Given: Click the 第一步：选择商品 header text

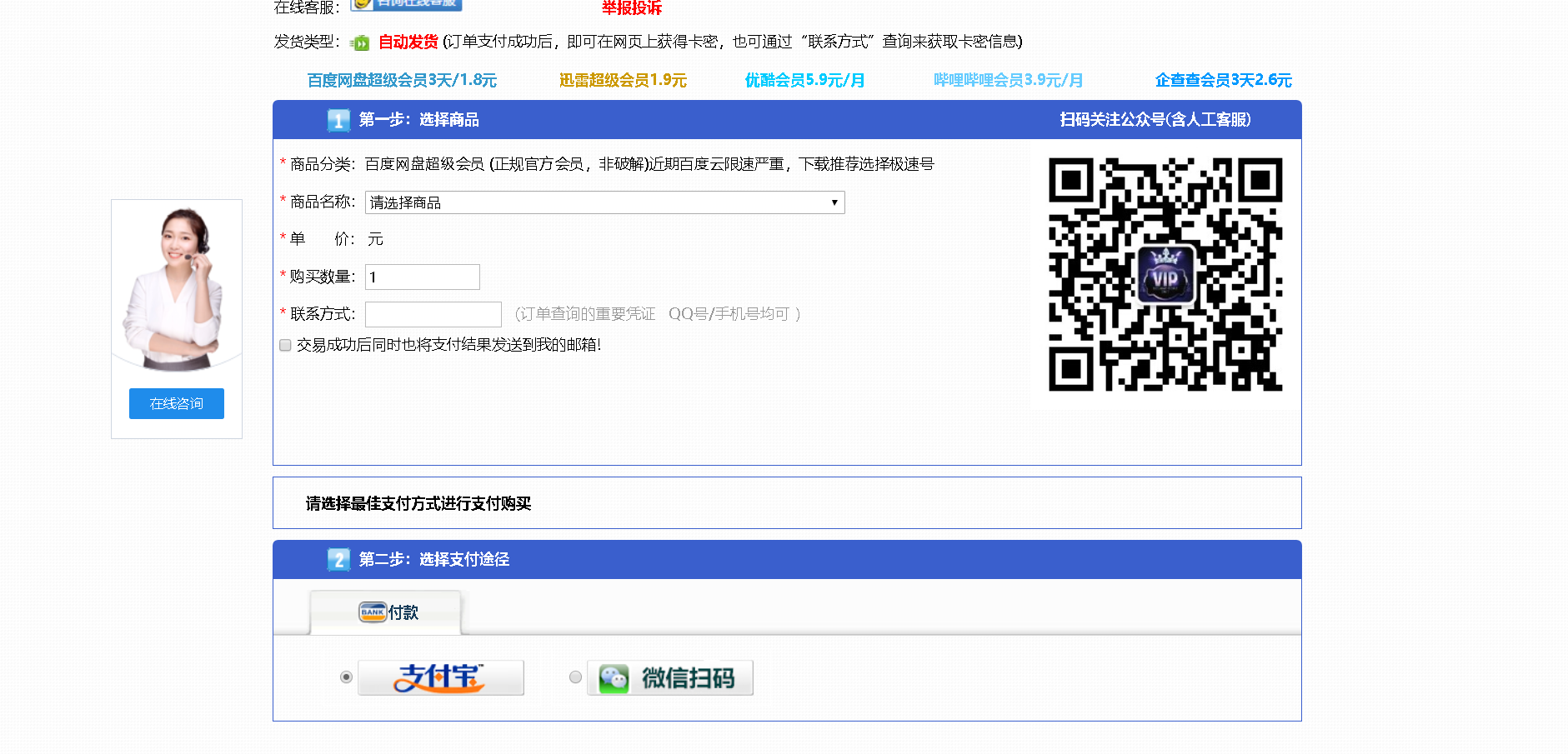Looking at the screenshot, I should (419, 120).
